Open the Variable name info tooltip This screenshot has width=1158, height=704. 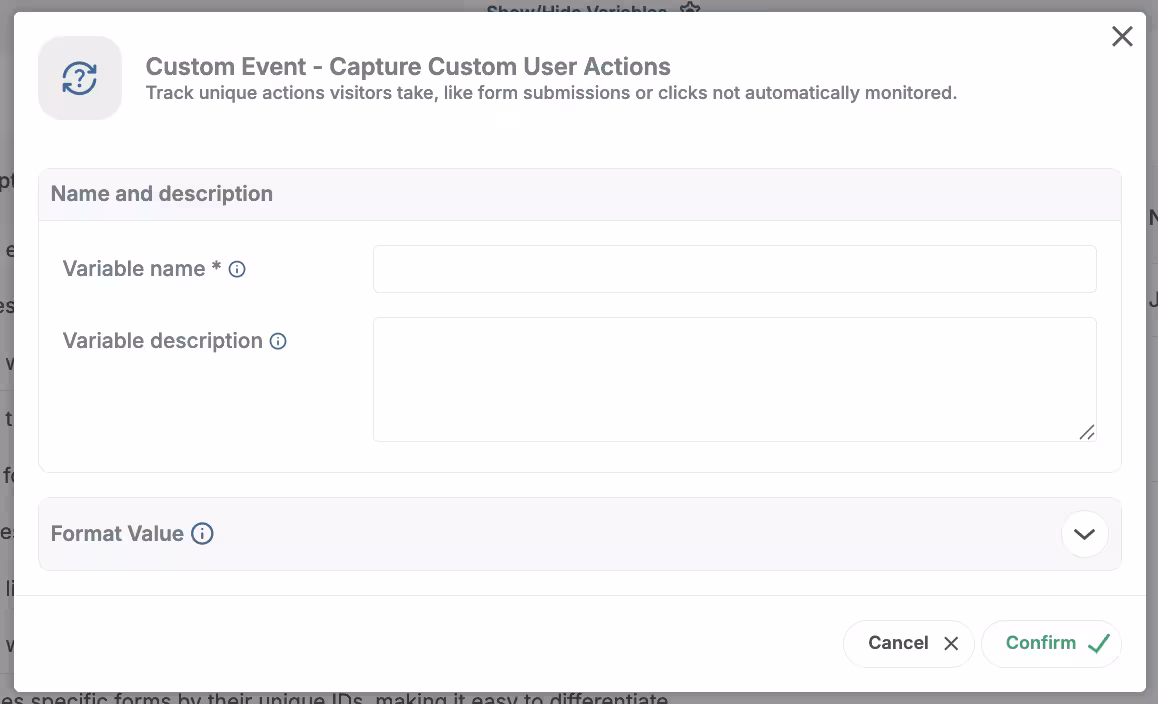(x=237, y=268)
